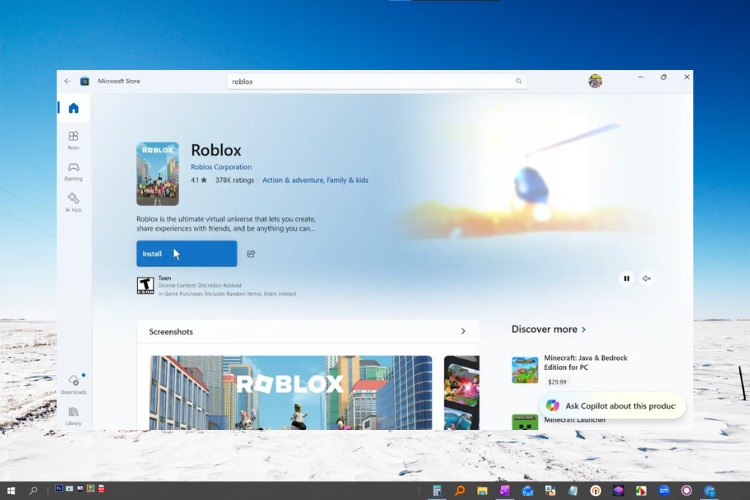Image resolution: width=750 pixels, height=500 pixels.
Task: Open the second partially visible screenshot
Action: tap(462, 392)
